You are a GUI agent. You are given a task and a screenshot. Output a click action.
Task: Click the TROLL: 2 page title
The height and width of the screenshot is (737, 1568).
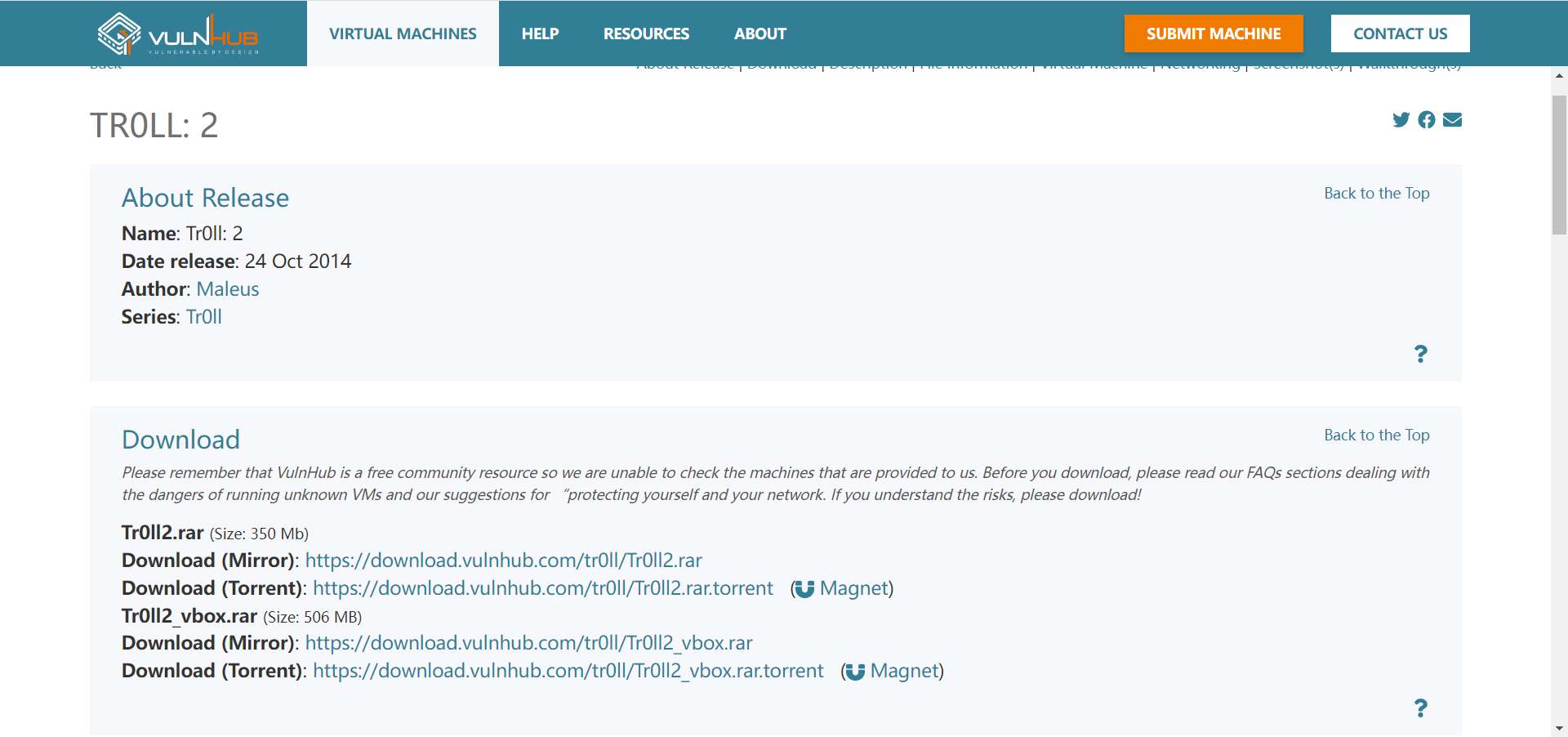tap(154, 126)
